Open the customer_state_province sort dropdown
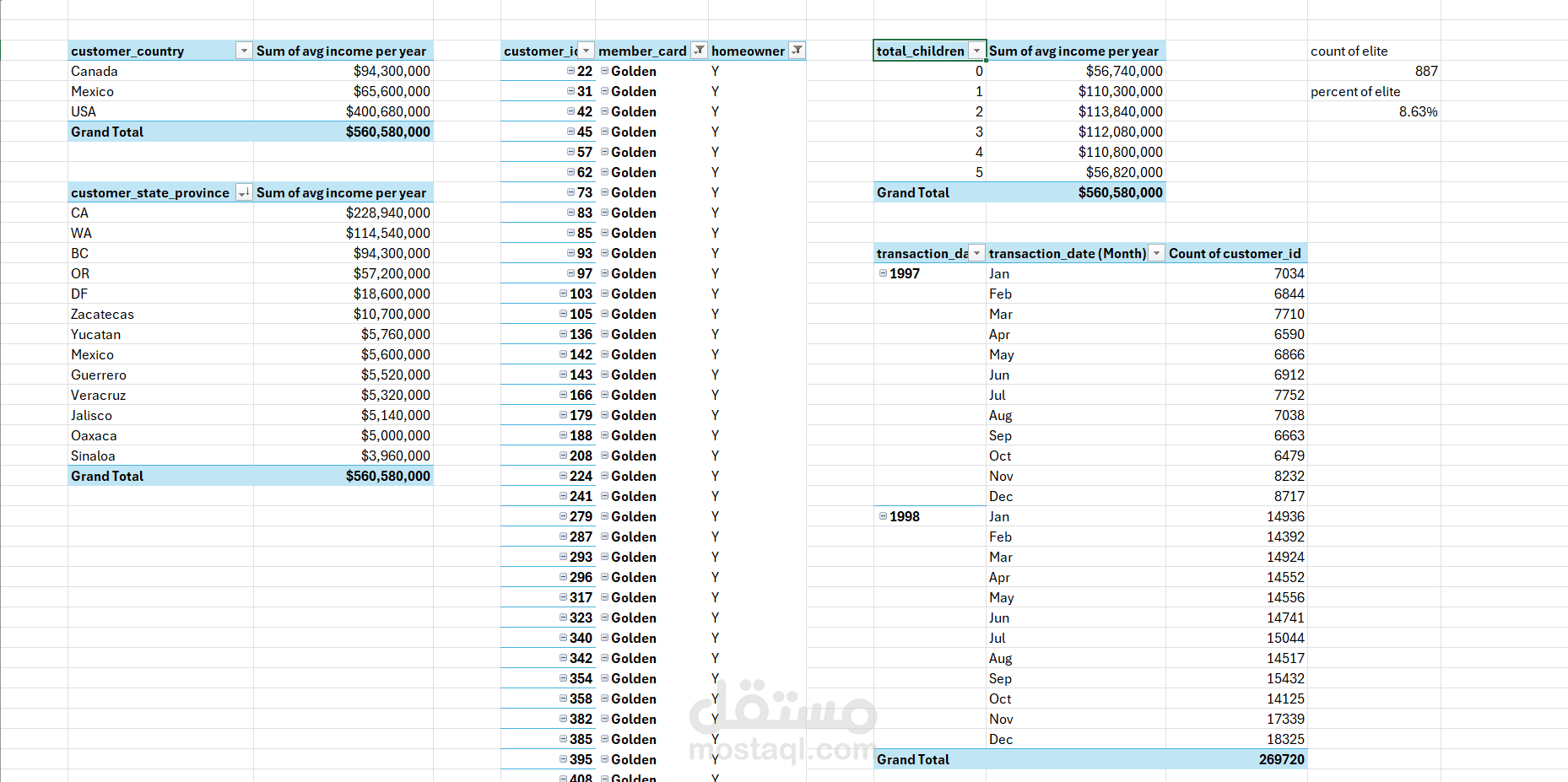 (244, 192)
